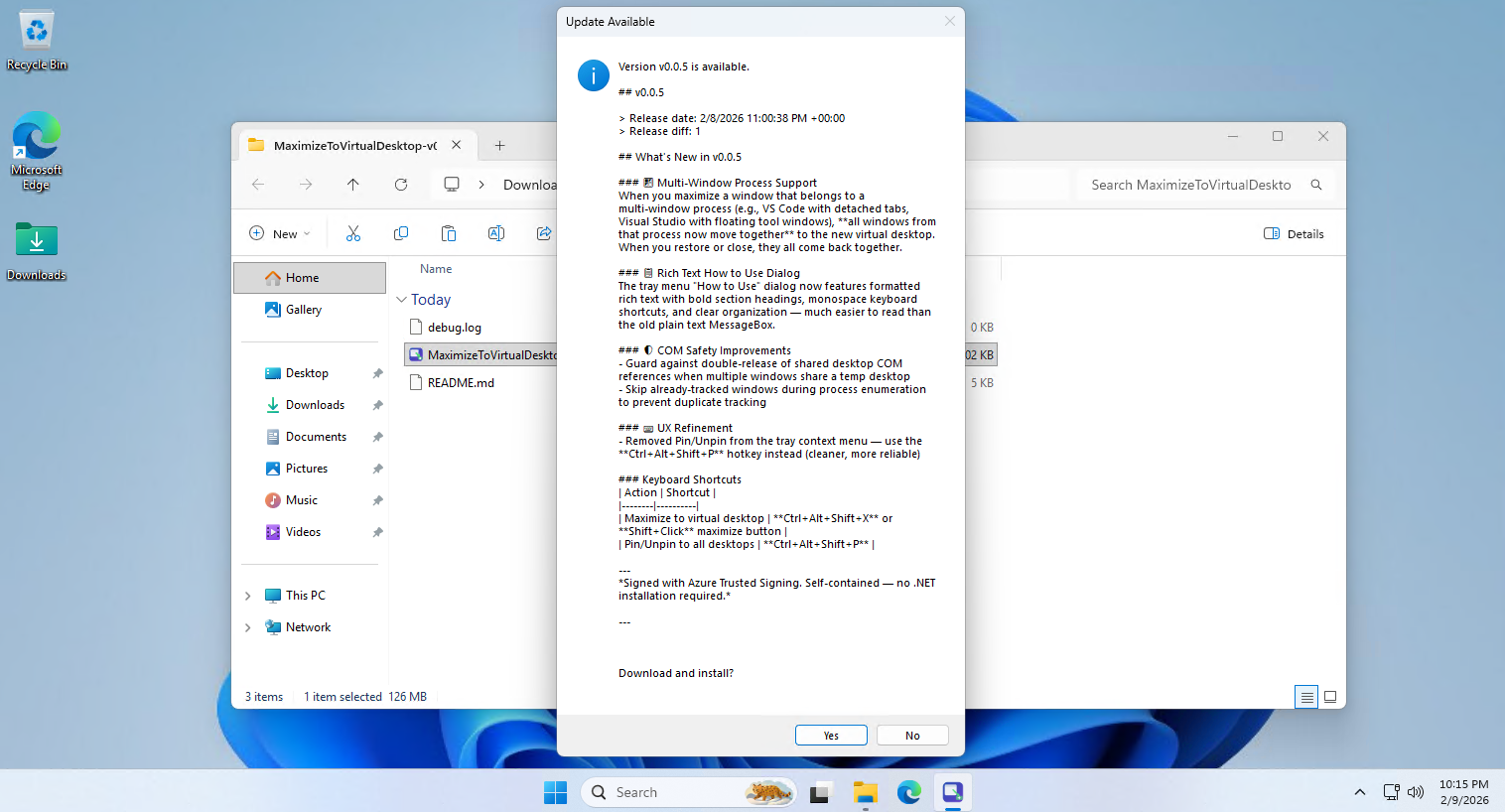Expand the This PC tree node

coord(248,596)
